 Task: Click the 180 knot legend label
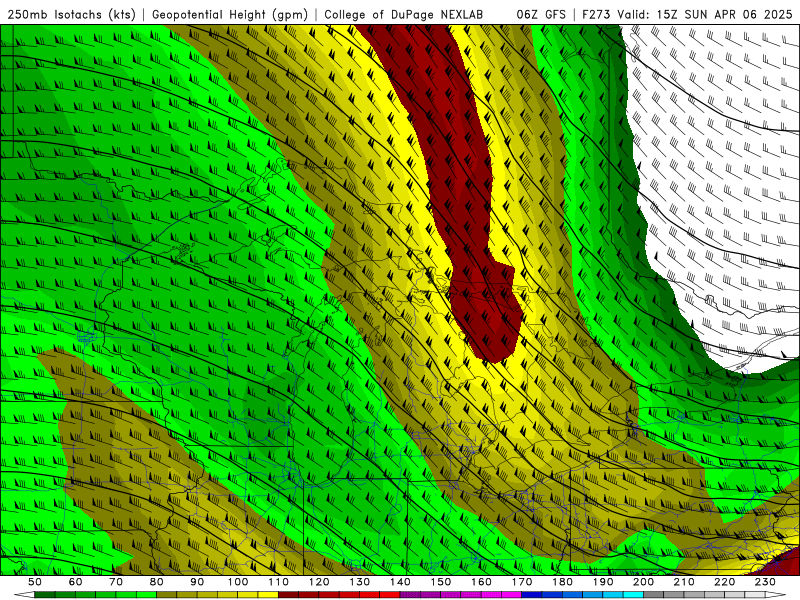562,582
